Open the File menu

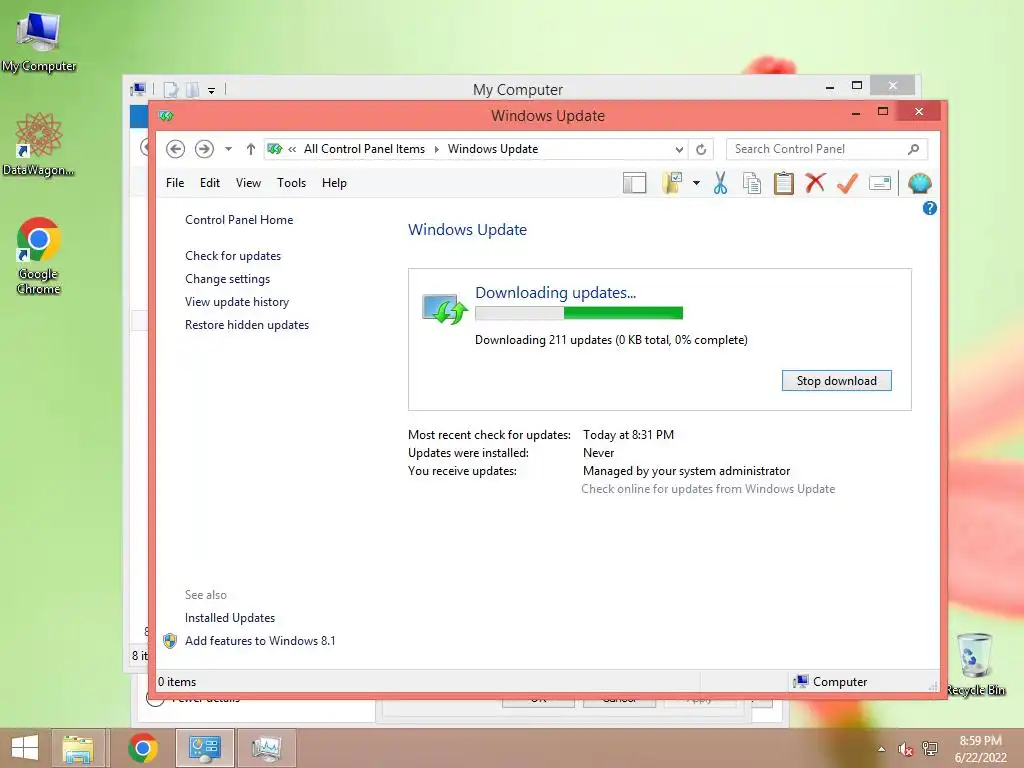(175, 183)
